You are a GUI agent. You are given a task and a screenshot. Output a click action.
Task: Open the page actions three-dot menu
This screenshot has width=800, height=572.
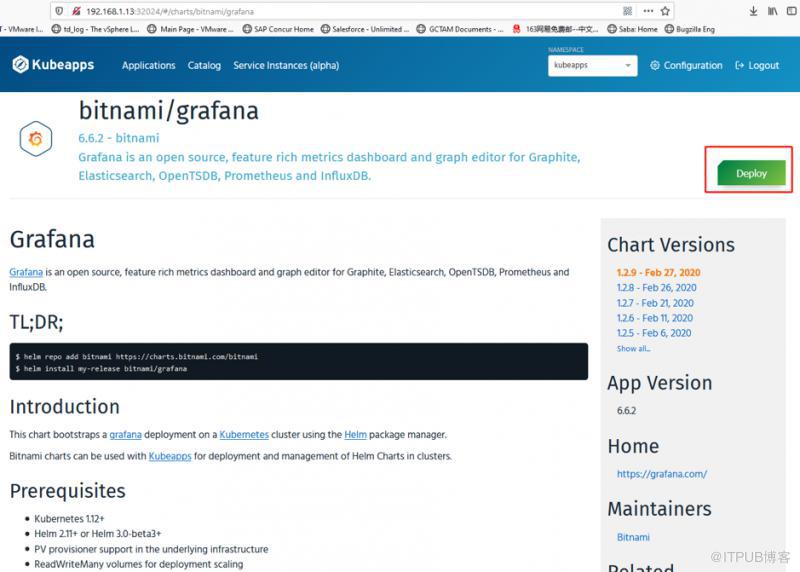pyautogui.click(x=648, y=11)
